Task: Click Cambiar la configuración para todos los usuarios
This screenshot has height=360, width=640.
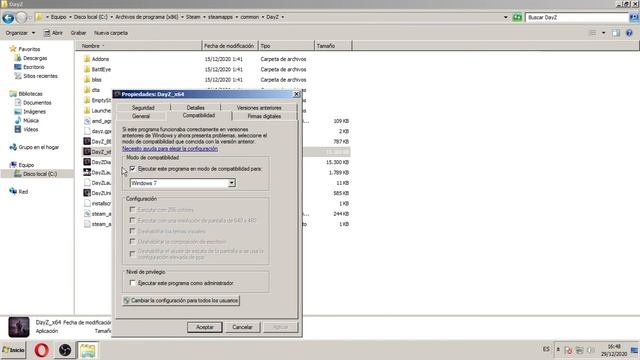Action: [x=181, y=300]
